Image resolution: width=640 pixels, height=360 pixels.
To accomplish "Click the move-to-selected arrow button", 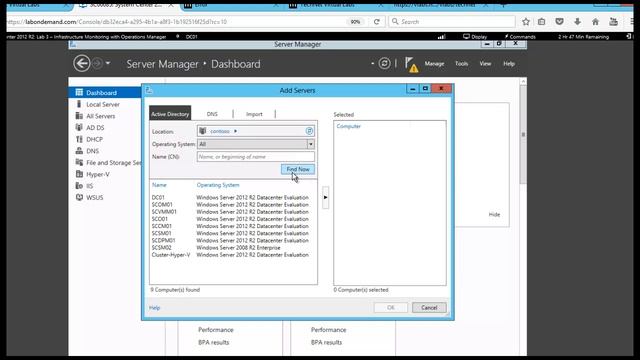I will click(x=325, y=198).
